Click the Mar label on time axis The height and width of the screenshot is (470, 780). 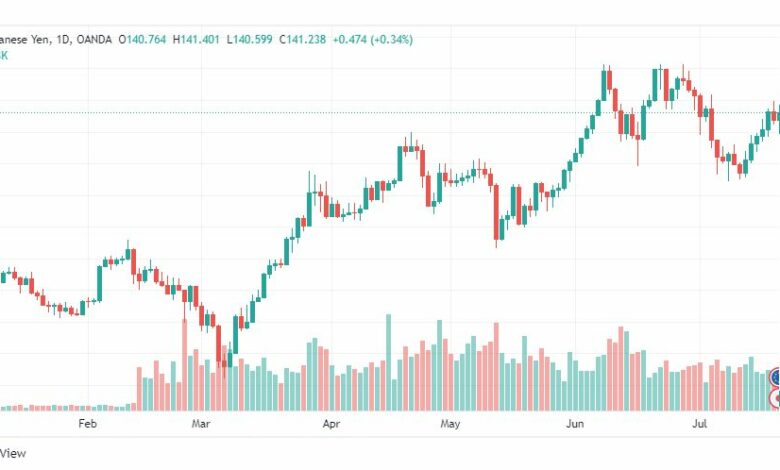(201, 424)
